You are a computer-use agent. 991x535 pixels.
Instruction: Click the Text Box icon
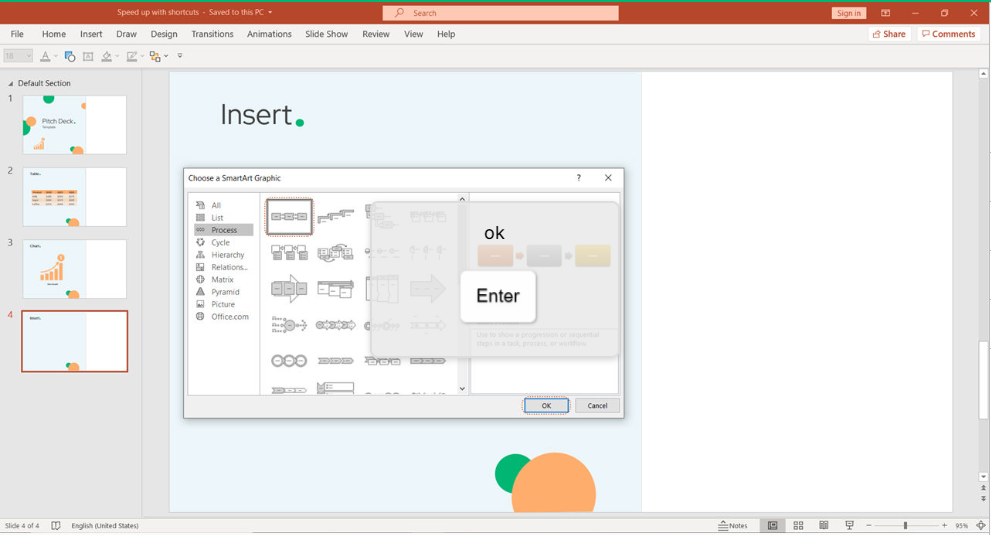(x=88, y=56)
